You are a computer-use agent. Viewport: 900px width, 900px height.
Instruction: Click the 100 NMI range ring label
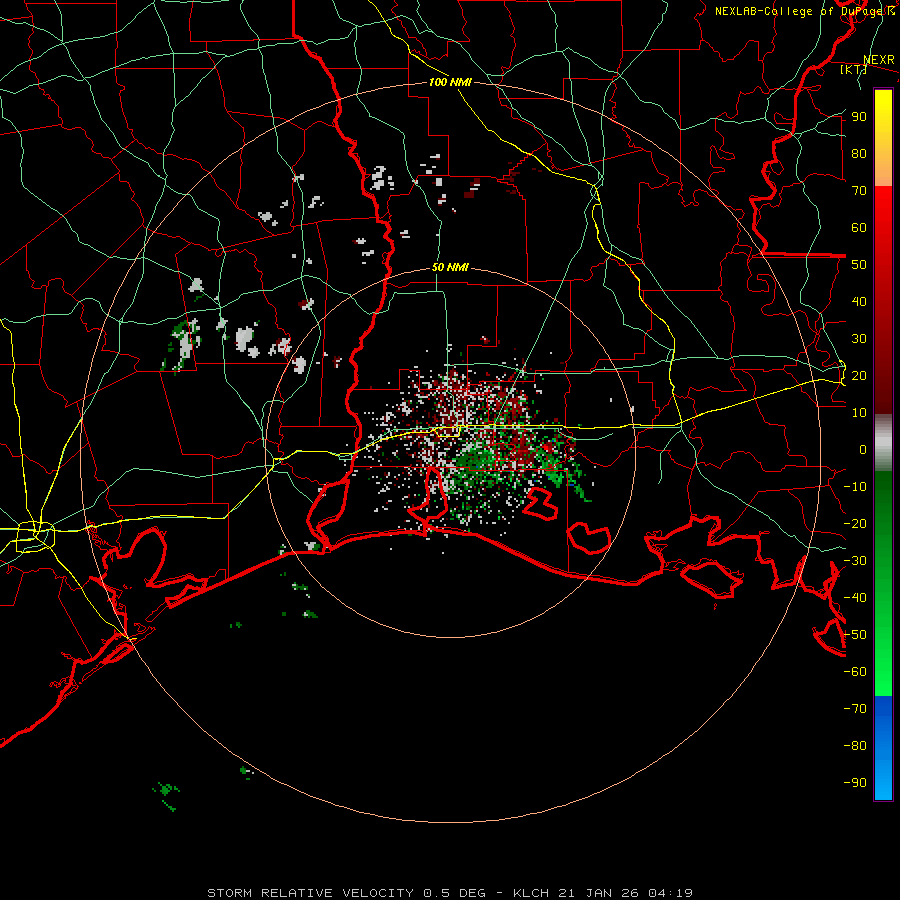[x=450, y=82]
